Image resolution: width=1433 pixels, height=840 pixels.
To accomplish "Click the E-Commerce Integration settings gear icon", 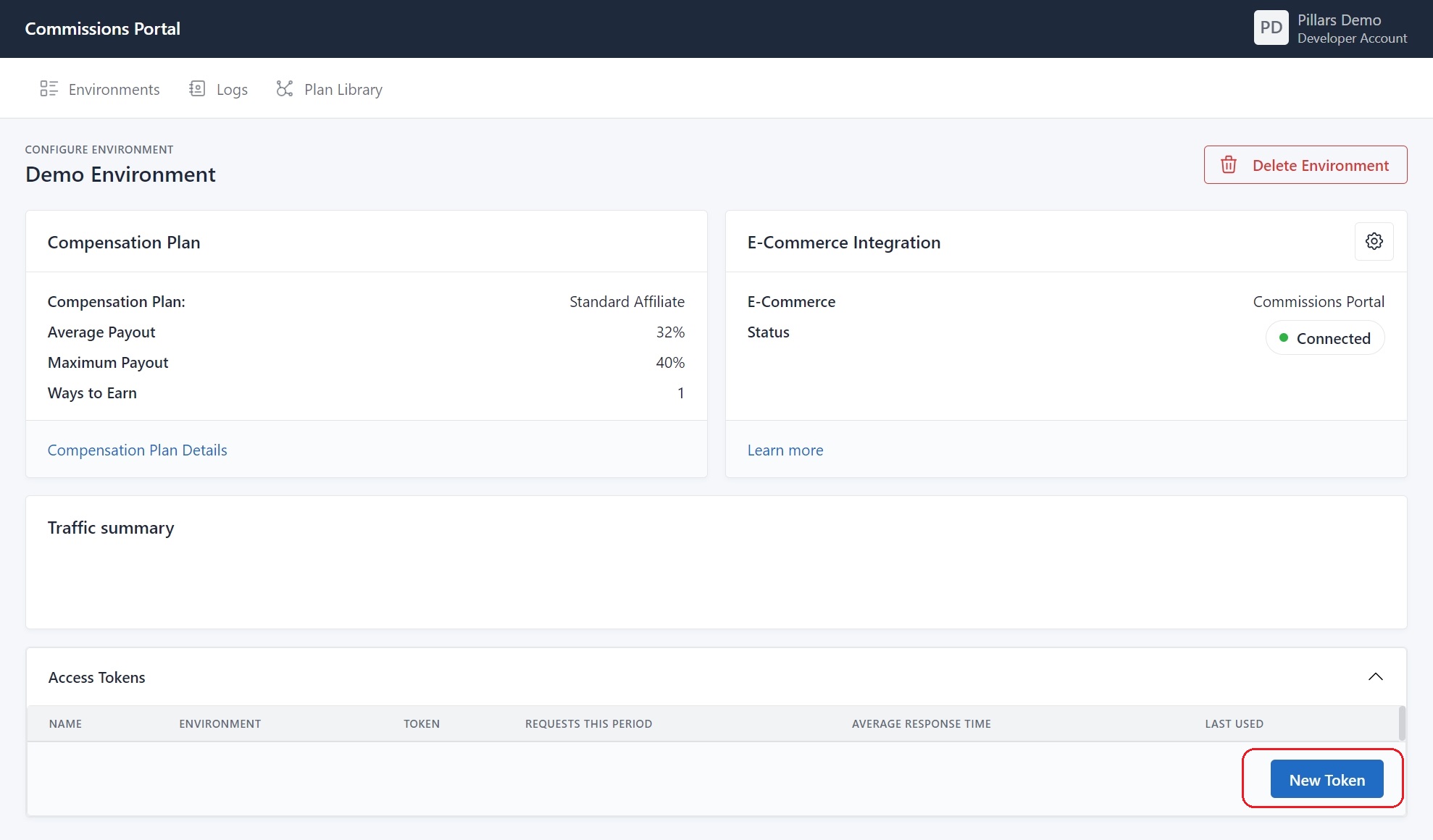I will pos(1374,241).
